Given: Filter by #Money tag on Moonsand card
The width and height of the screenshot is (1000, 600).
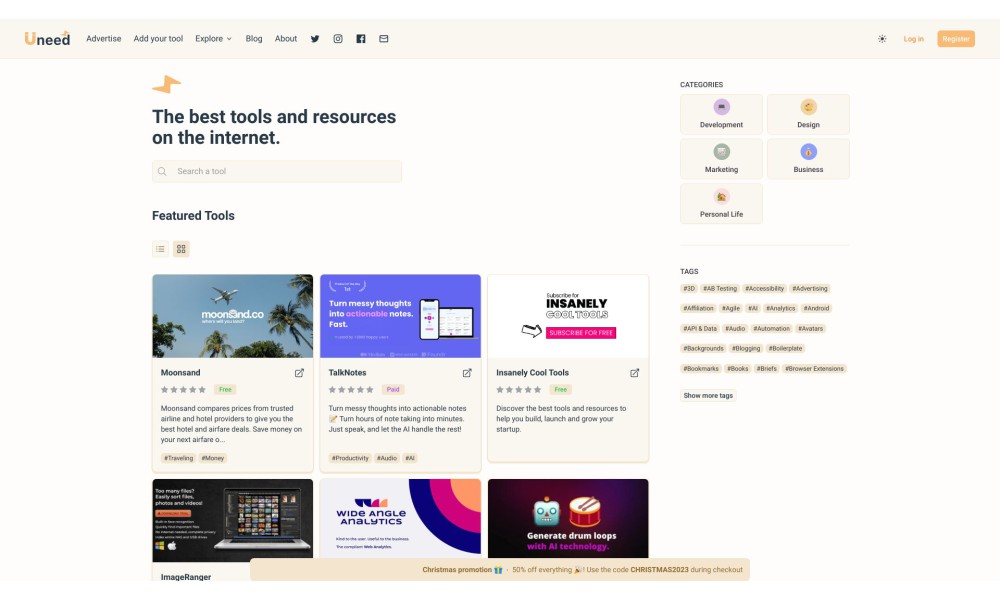Looking at the screenshot, I should [212, 458].
